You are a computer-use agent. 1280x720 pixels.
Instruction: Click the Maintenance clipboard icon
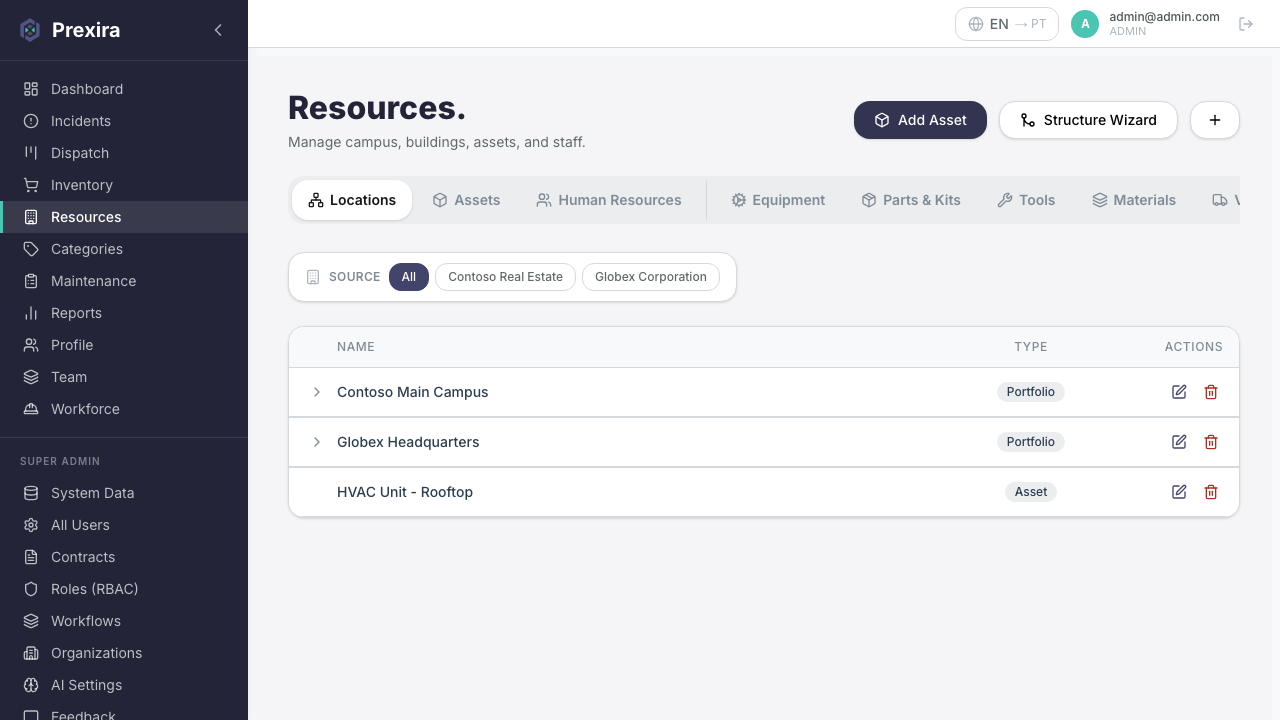(31, 281)
